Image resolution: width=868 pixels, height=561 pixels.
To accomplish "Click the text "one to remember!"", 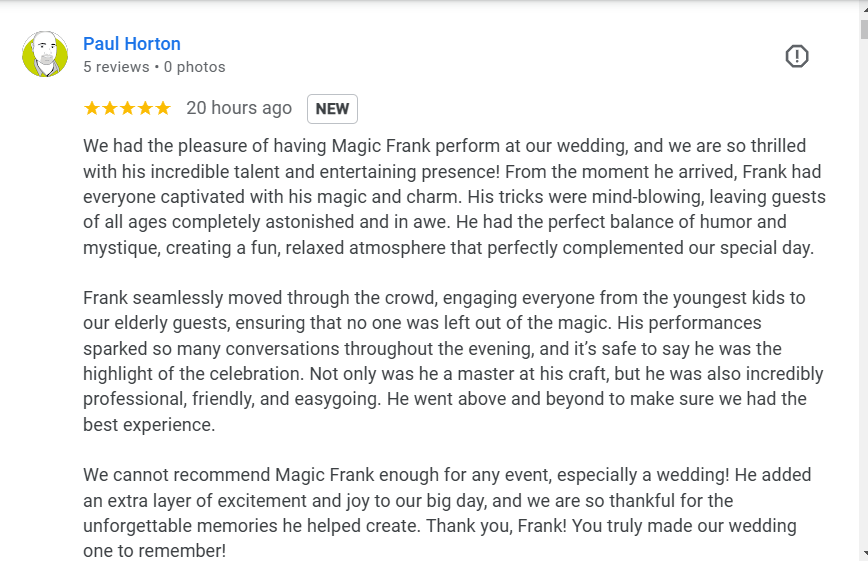I will [155, 551].
